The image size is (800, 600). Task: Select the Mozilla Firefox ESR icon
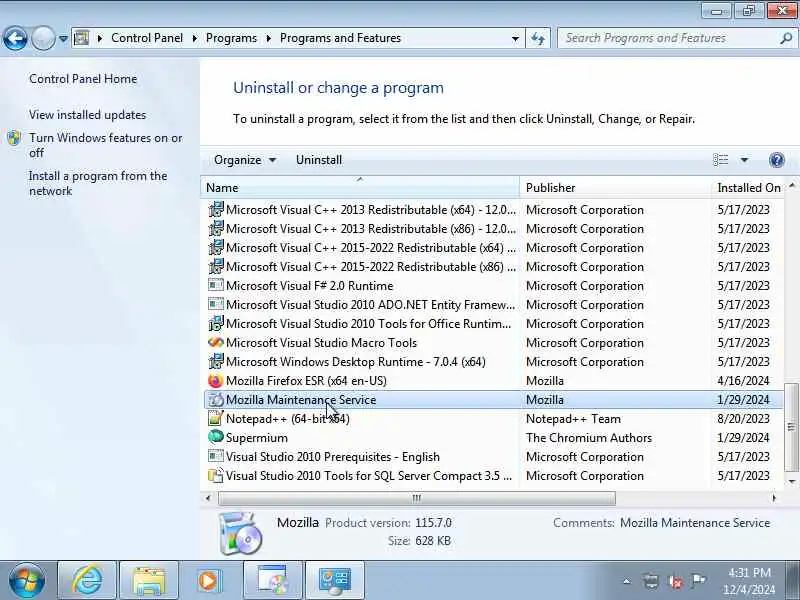tap(216, 381)
